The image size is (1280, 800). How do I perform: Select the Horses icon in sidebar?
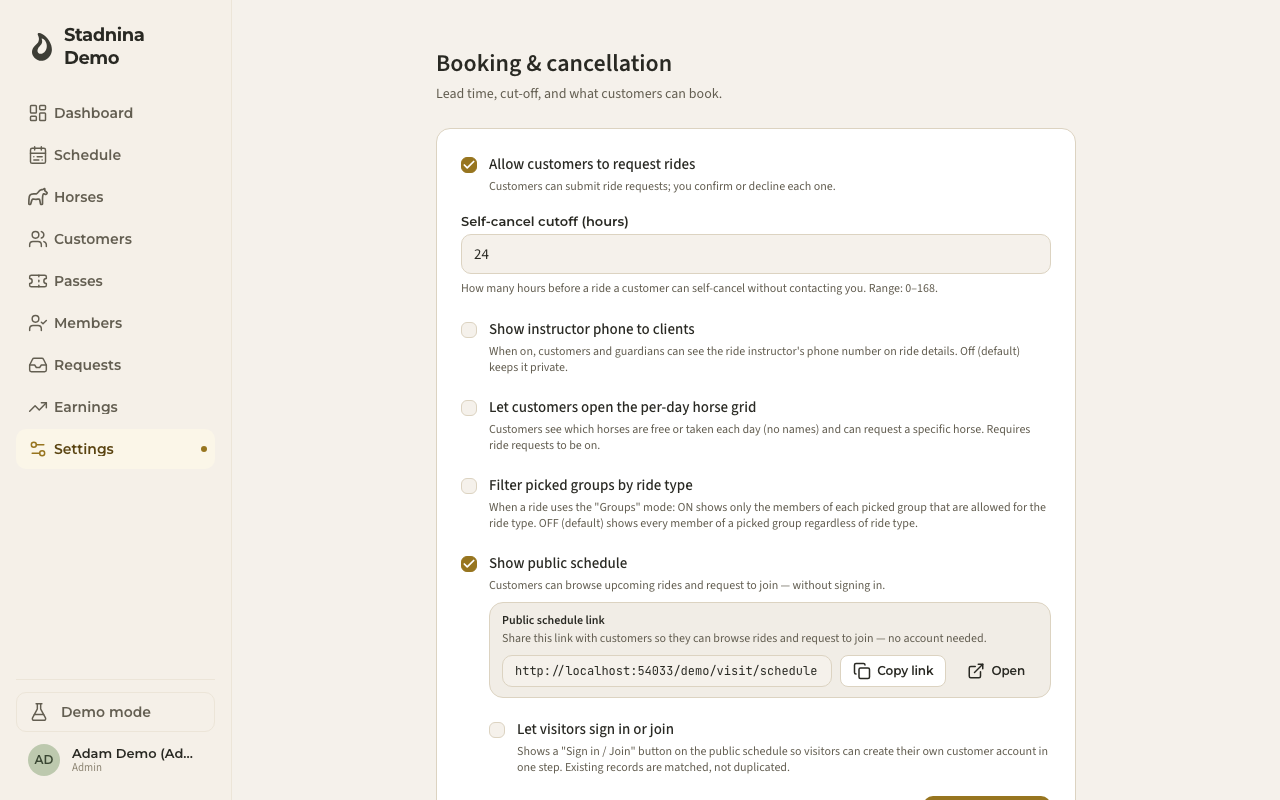pyautogui.click(x=38, y=197)
